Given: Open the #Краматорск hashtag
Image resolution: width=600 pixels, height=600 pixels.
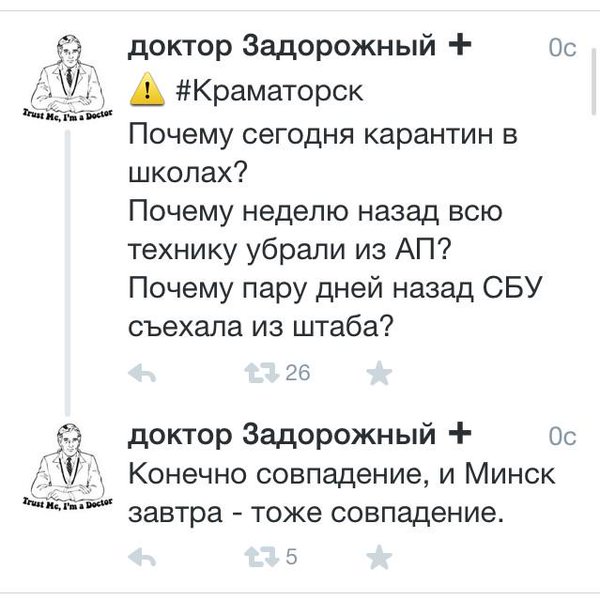Looking at the screenshot, I should [269, 92].
